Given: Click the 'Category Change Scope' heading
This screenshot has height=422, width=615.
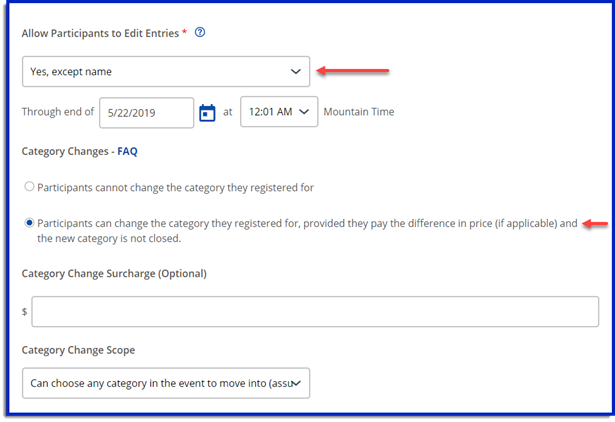Looking at the screenshot, I should click(x=78, y=350).
